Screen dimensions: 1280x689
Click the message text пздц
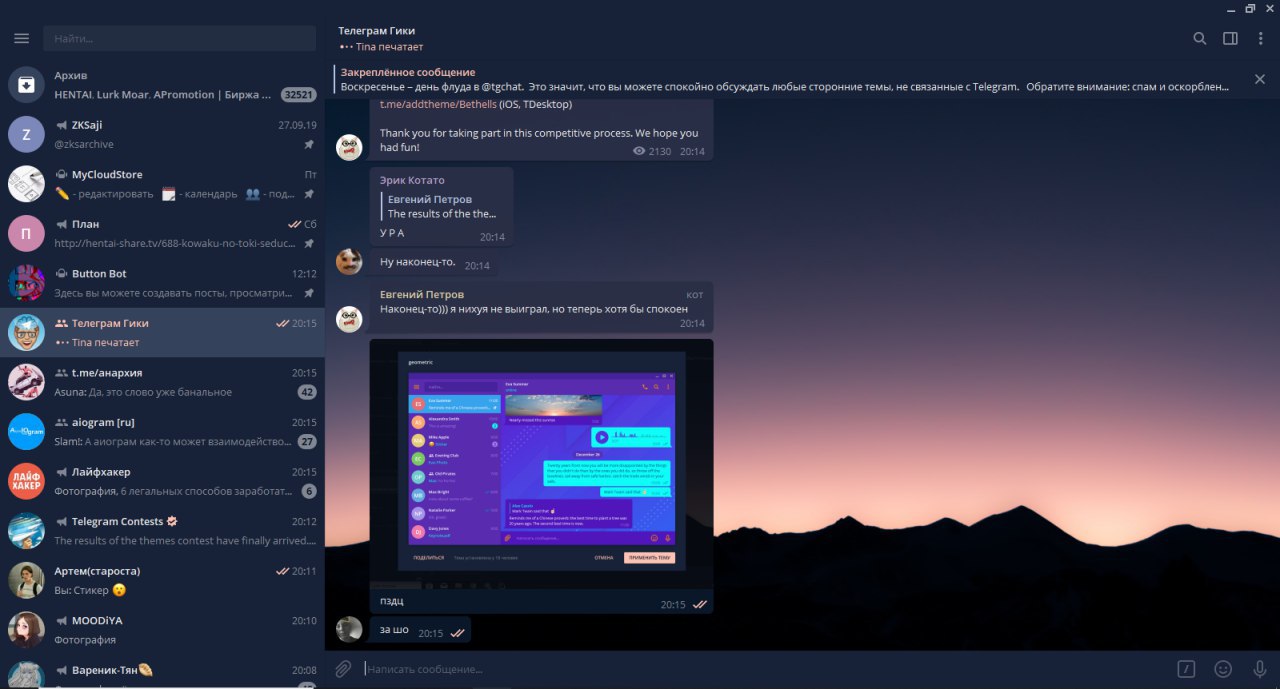[x=392, y=602]
